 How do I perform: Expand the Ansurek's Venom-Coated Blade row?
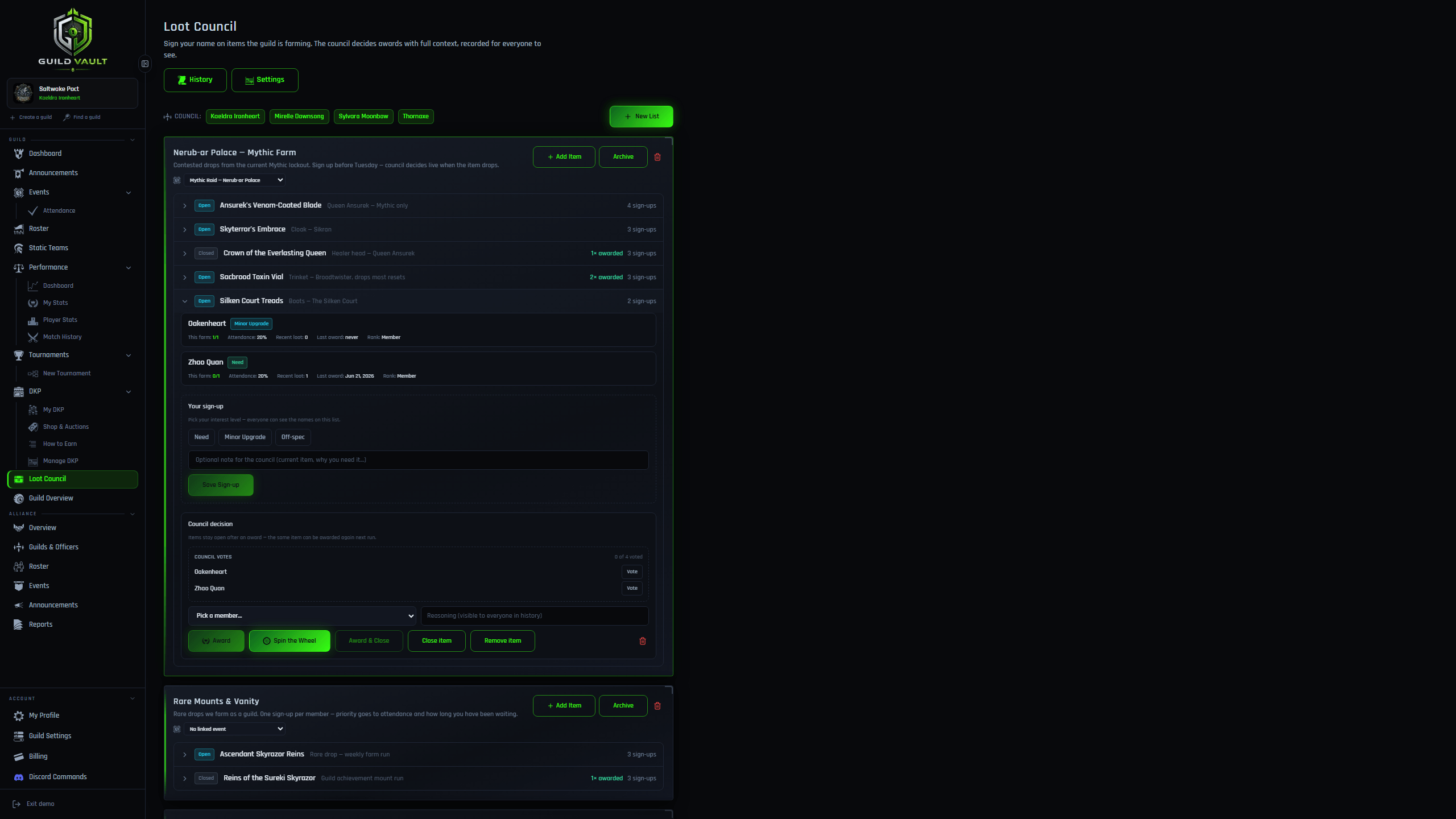418,206
